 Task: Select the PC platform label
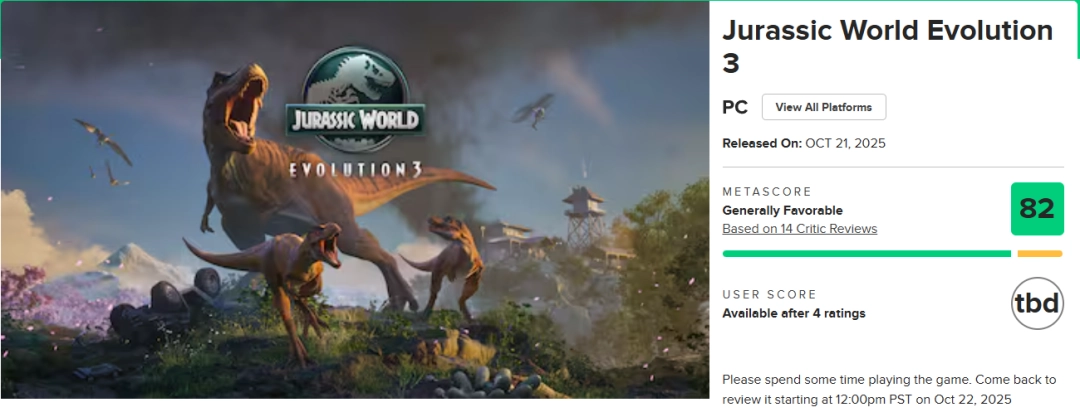click(x=735, y=107)
